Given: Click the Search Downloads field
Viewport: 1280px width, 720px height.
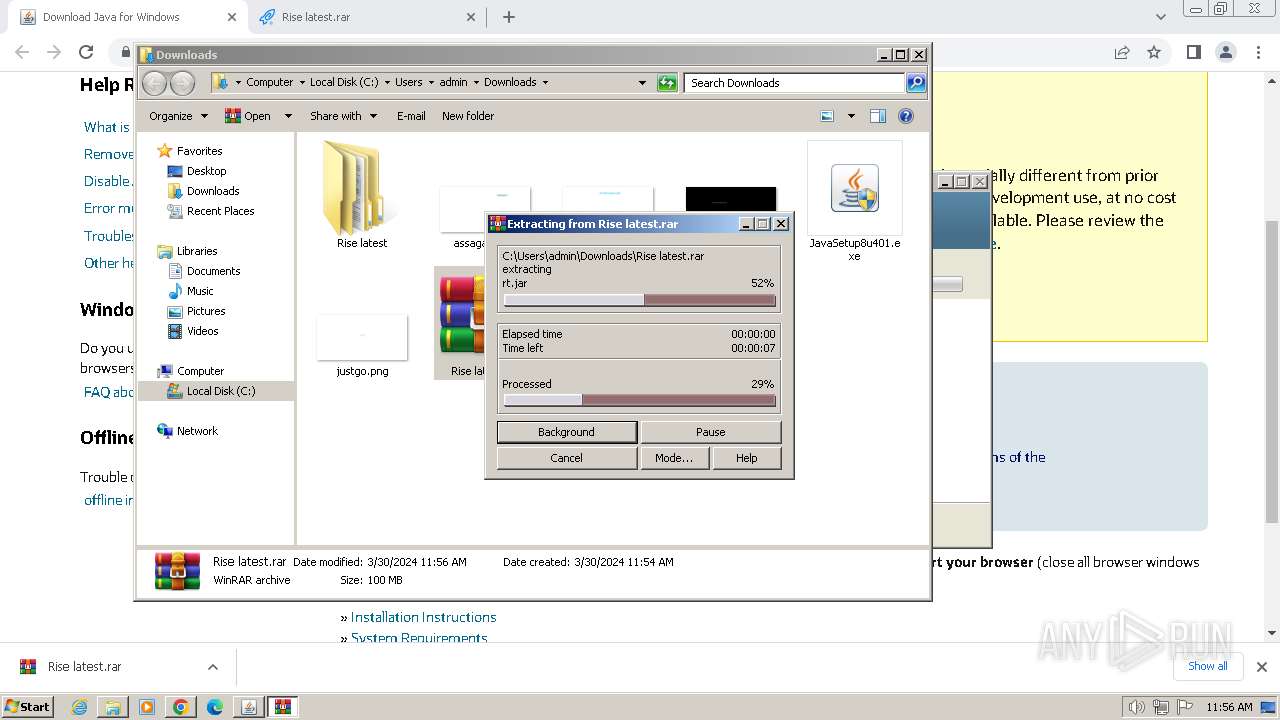Looking at the screenshot, I should [x=795, y=83].
